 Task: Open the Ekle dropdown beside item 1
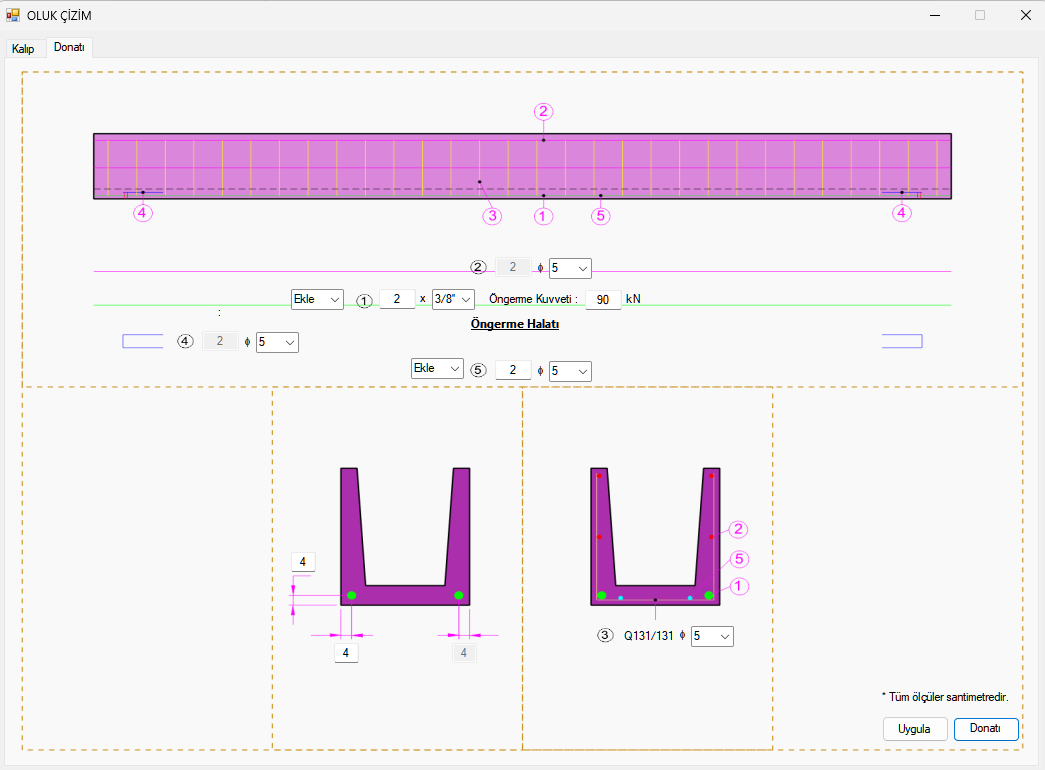[x=317, y=299]
